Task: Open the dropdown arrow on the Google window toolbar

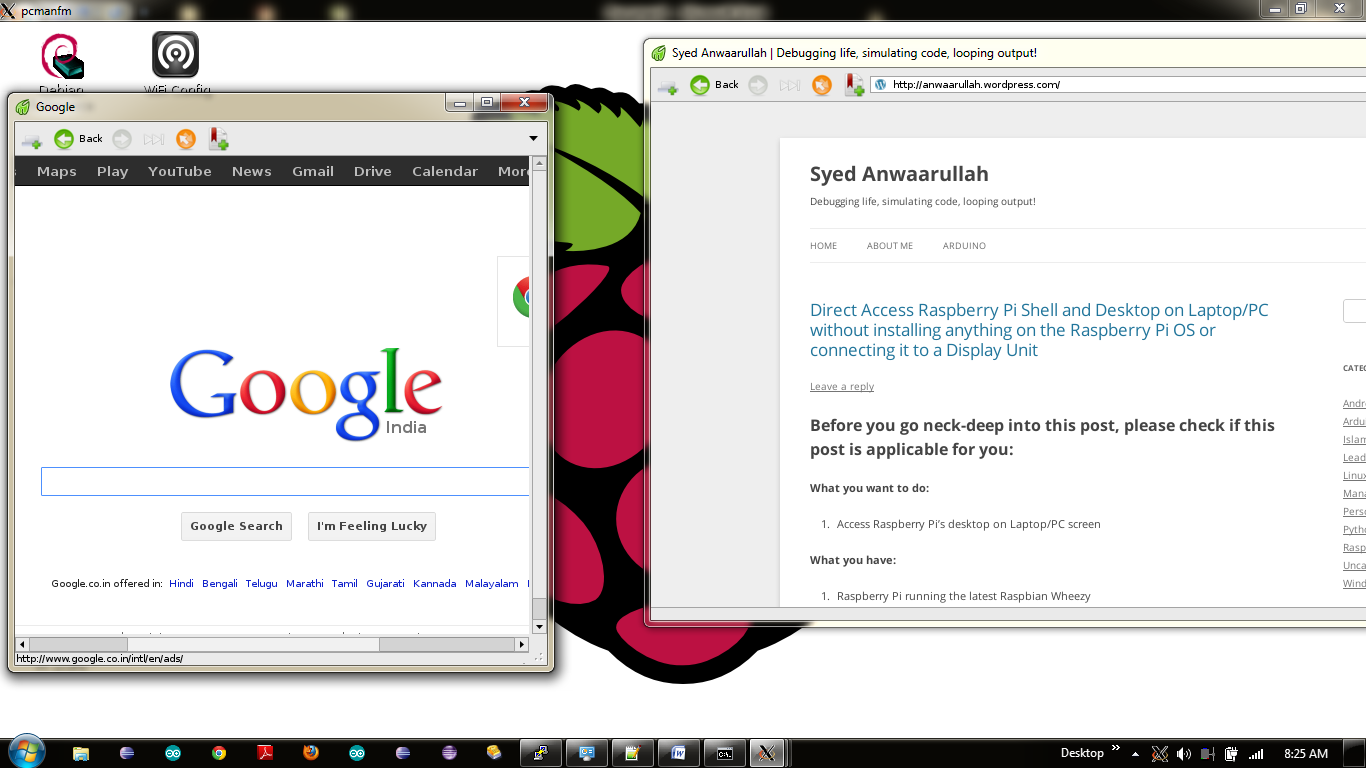Action: [533, 139]
